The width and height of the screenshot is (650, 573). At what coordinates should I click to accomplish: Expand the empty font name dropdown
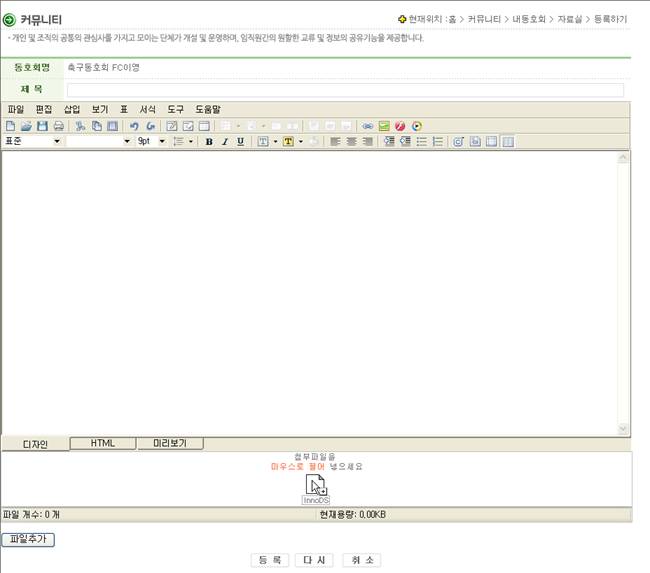pos(127,142)
